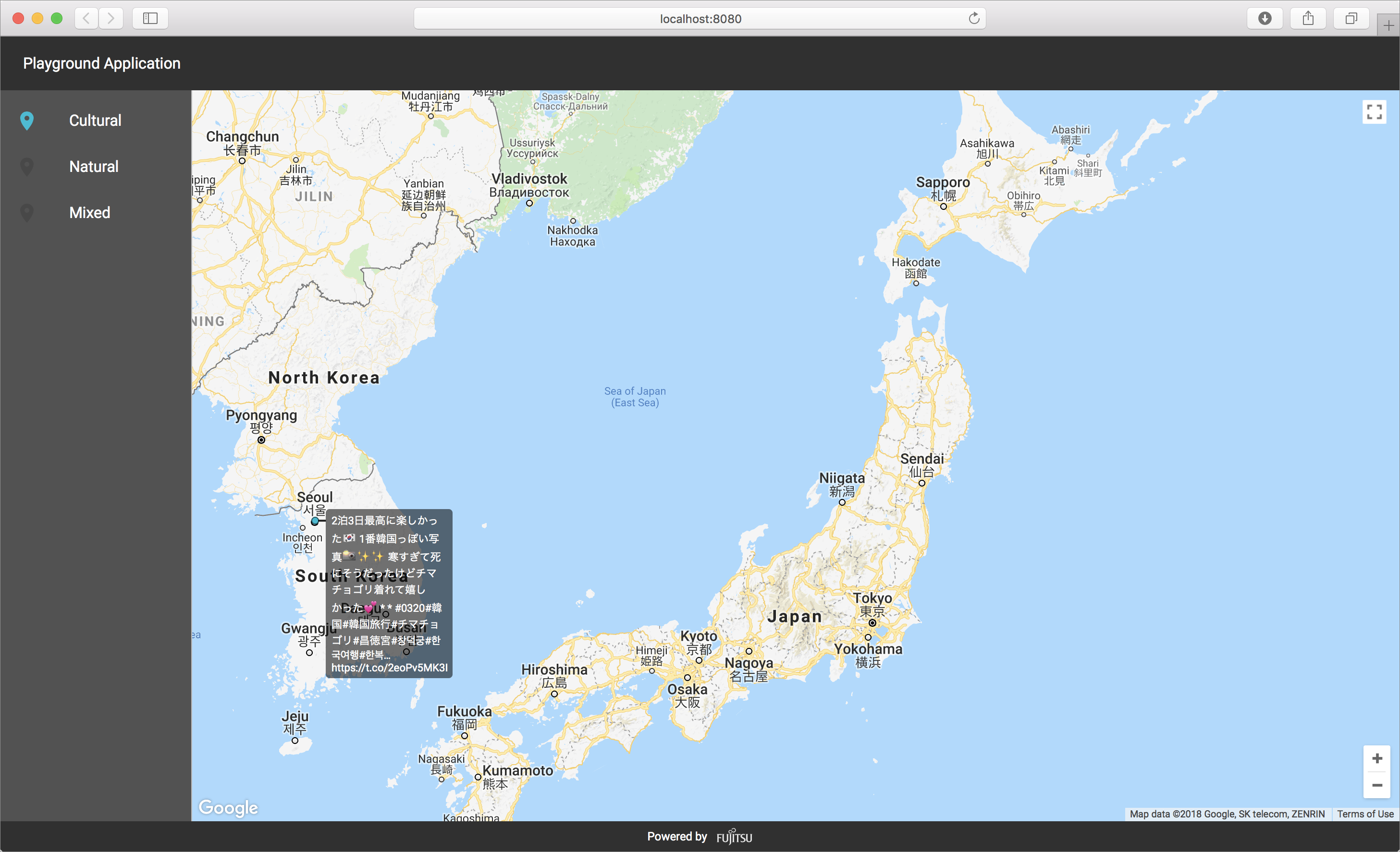Screen dimensions: 1400x852
Task: Go forward in browser history
Action: [x=111, y=18]
